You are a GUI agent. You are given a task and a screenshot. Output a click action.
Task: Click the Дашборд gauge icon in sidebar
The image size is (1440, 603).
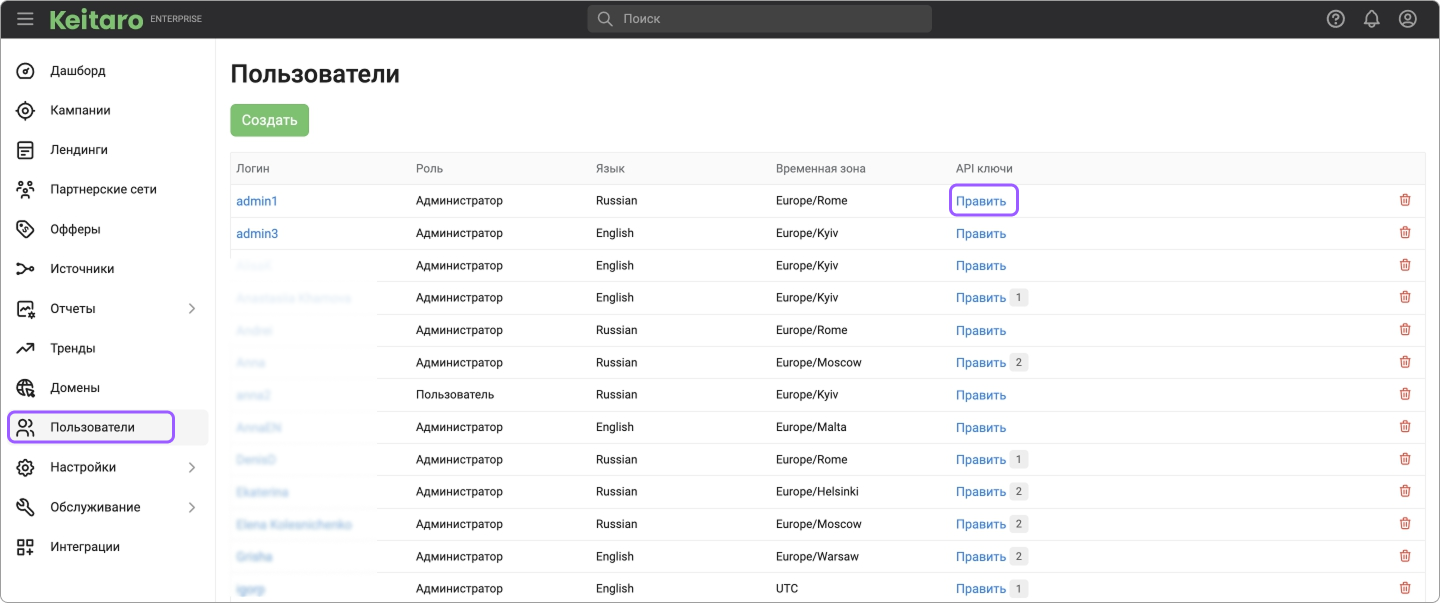pyautogui.click(x=26, y=71)
